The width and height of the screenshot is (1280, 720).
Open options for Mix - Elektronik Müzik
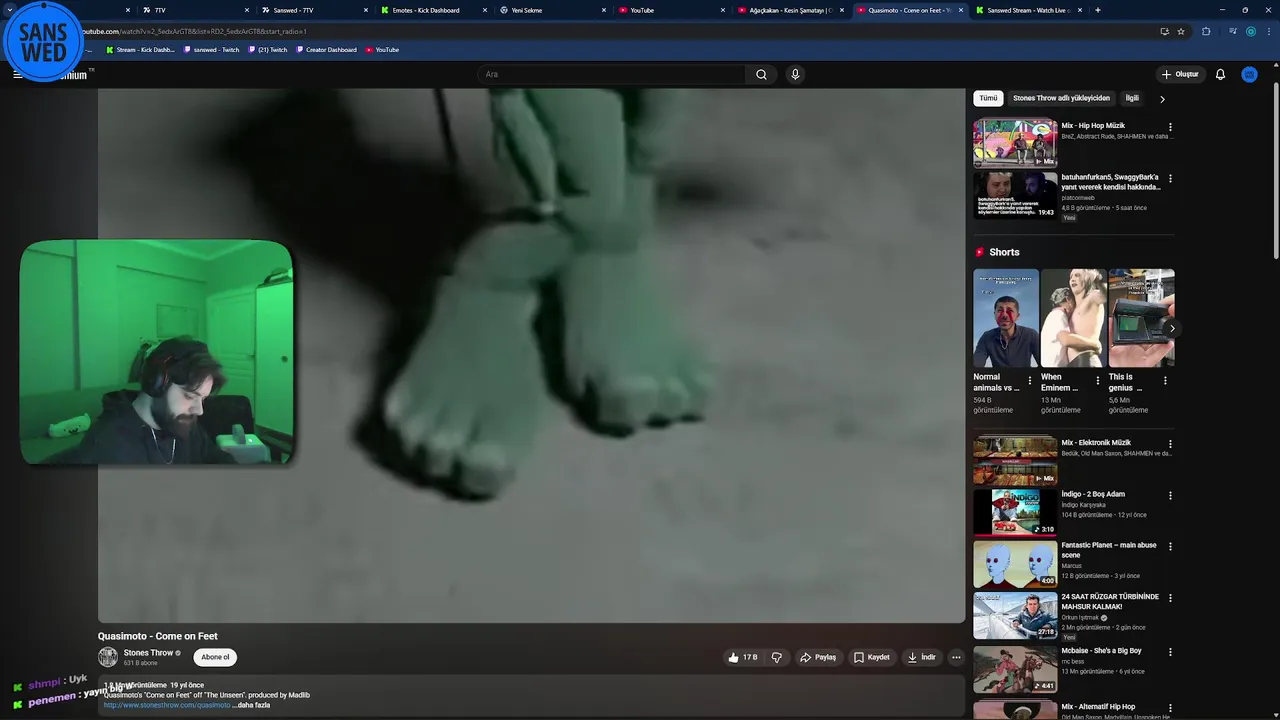coord(1170,444)
